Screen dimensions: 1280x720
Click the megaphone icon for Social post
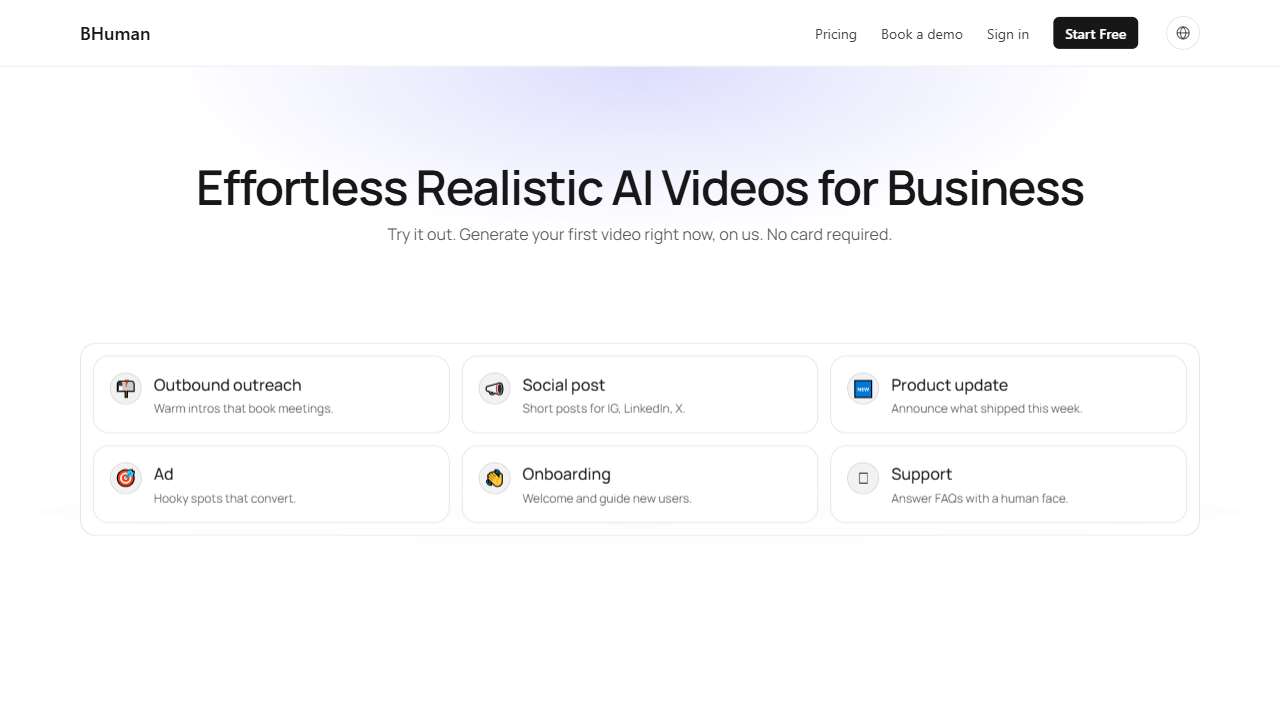[x=494, y=388]
